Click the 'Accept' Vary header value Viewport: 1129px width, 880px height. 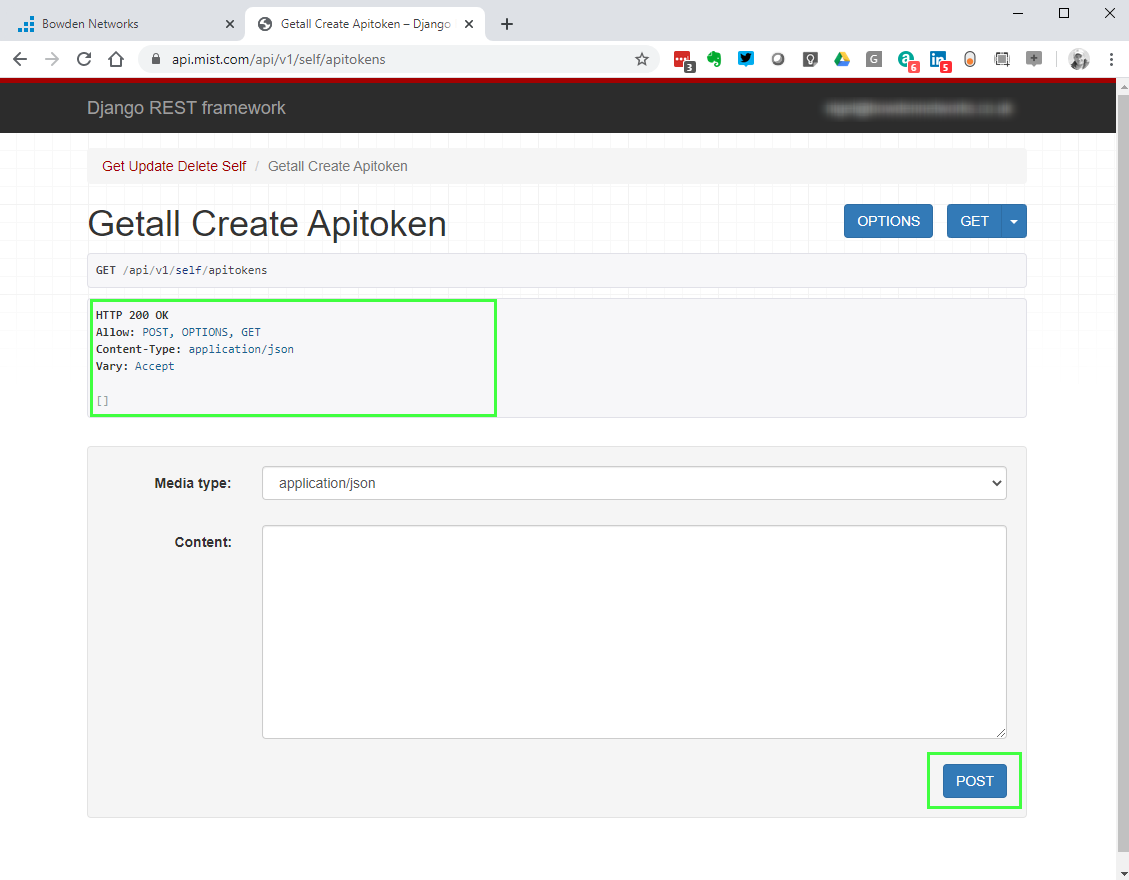coord(155,367)
